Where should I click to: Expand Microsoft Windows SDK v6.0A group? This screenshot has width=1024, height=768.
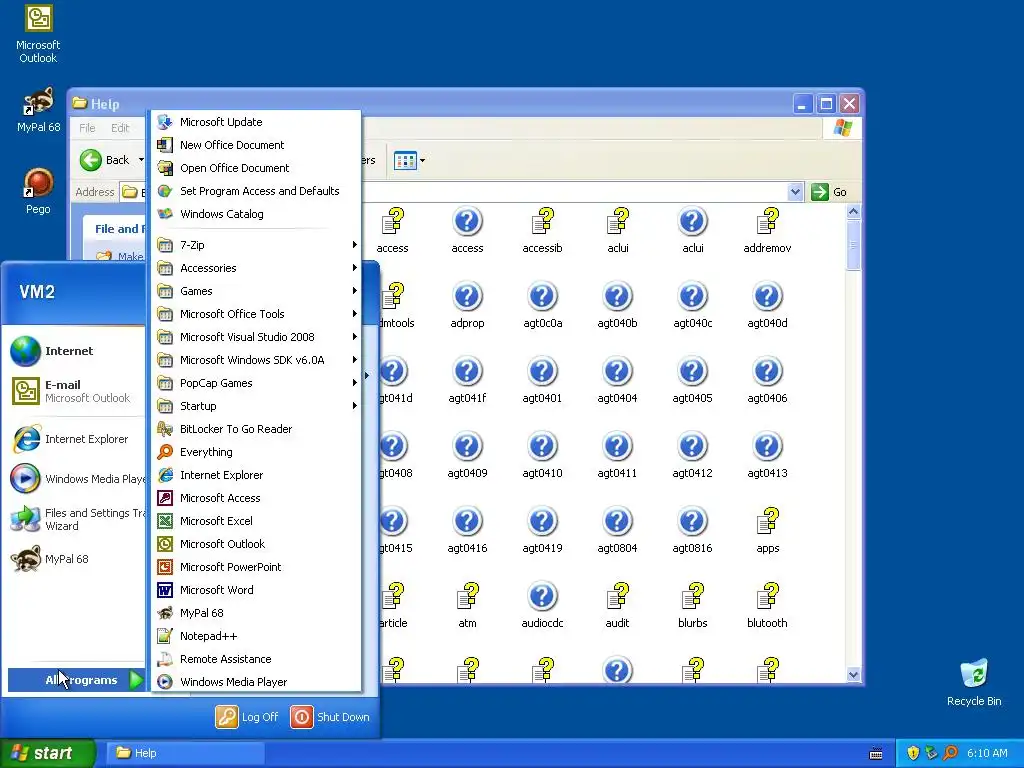point(256,360)
